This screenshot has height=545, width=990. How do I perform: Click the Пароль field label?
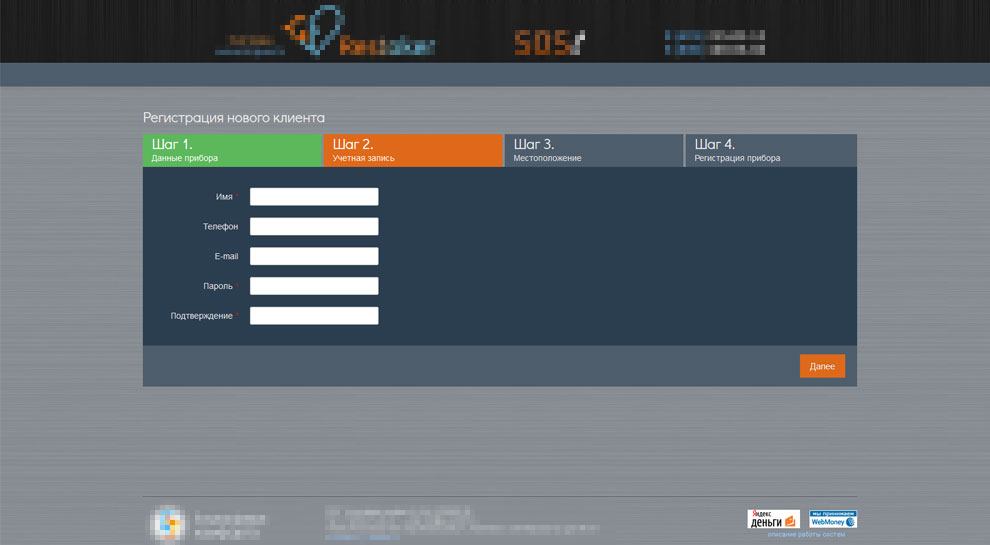[217, 287]
